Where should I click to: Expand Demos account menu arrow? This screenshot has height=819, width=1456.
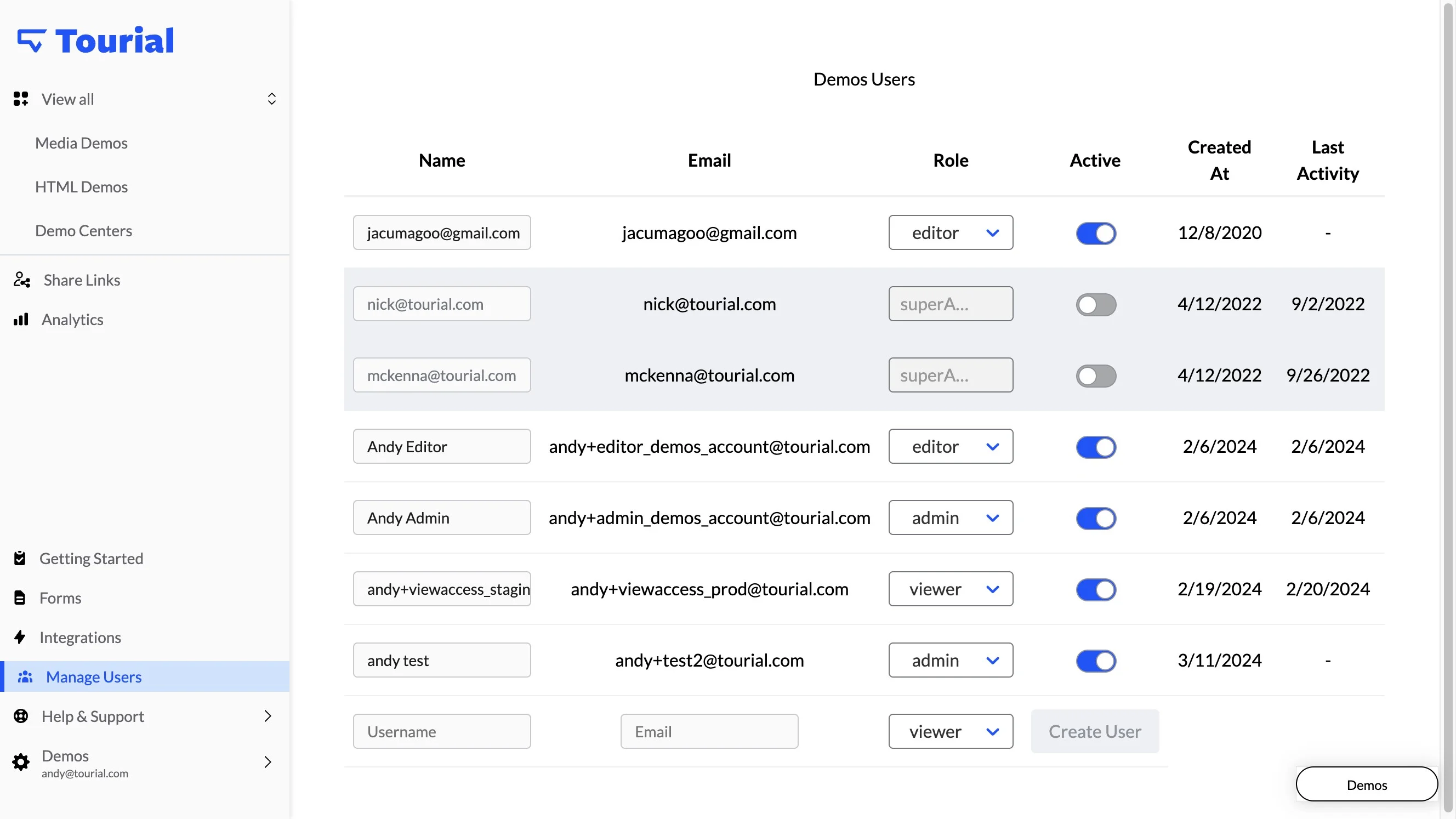click(268, 762)
